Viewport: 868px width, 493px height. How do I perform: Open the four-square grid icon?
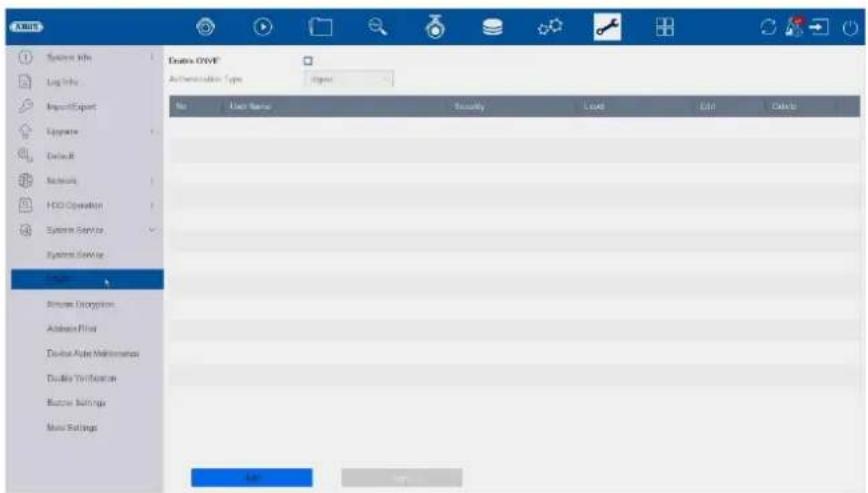point(664,27)
